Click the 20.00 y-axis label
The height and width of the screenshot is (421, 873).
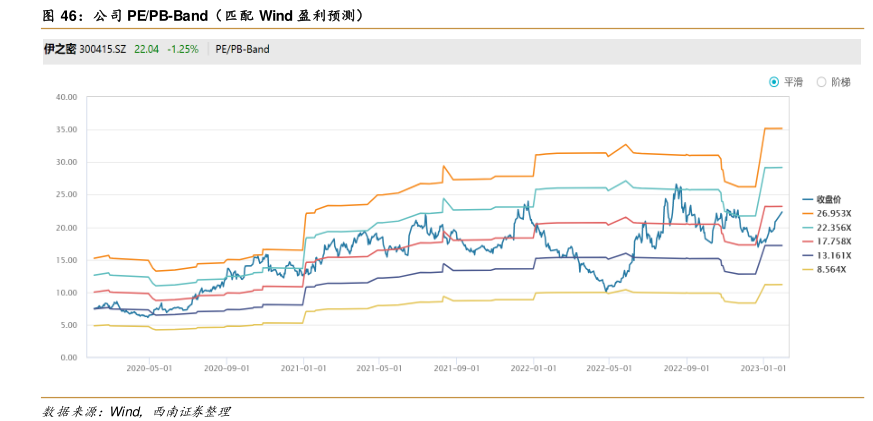tap(67, 227)
